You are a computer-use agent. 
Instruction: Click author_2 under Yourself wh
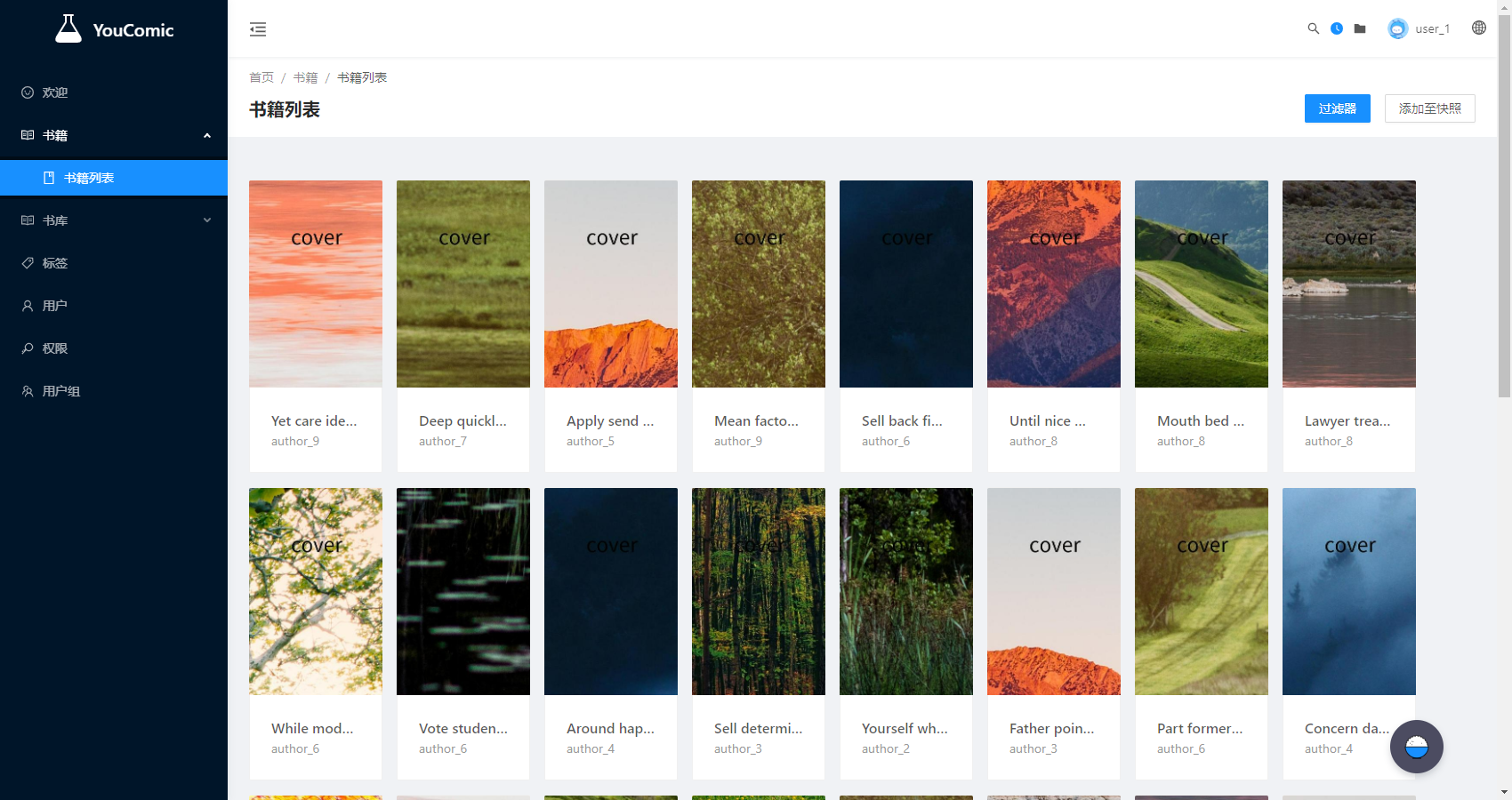tap(886, 748)
